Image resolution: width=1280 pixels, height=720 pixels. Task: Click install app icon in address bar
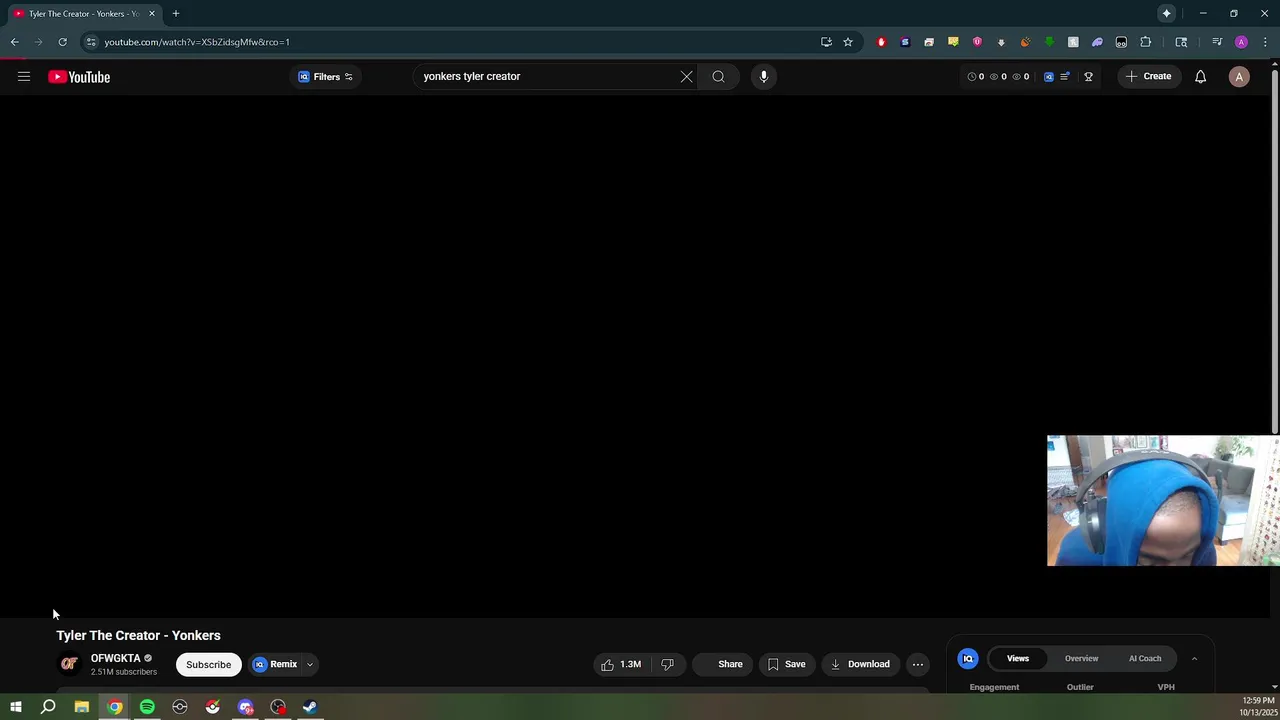[826, 42]
